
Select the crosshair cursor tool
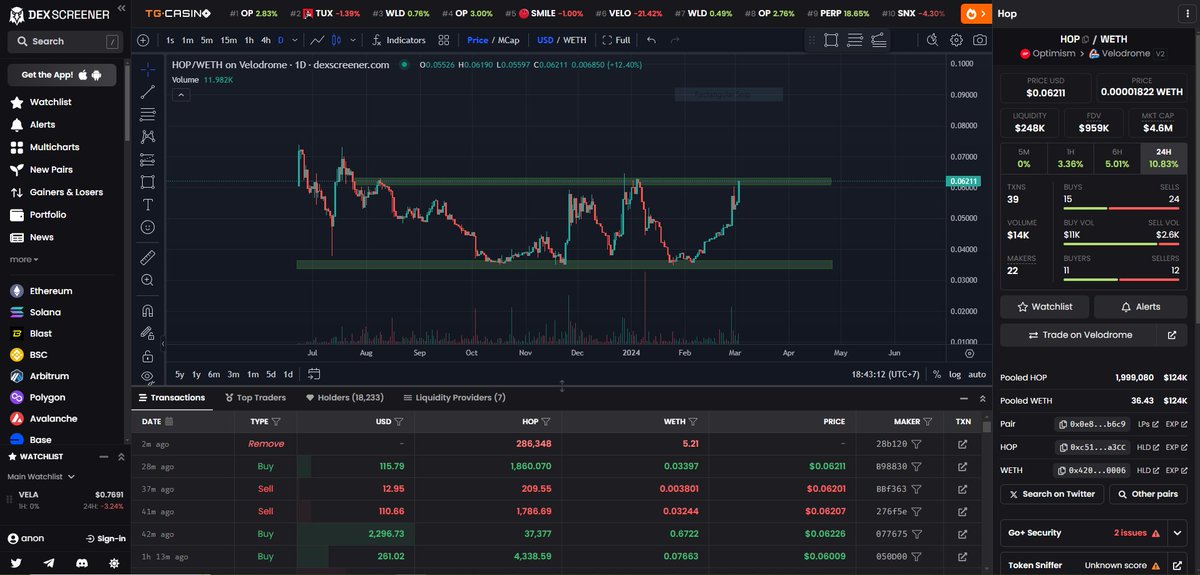tap(148, 69)
